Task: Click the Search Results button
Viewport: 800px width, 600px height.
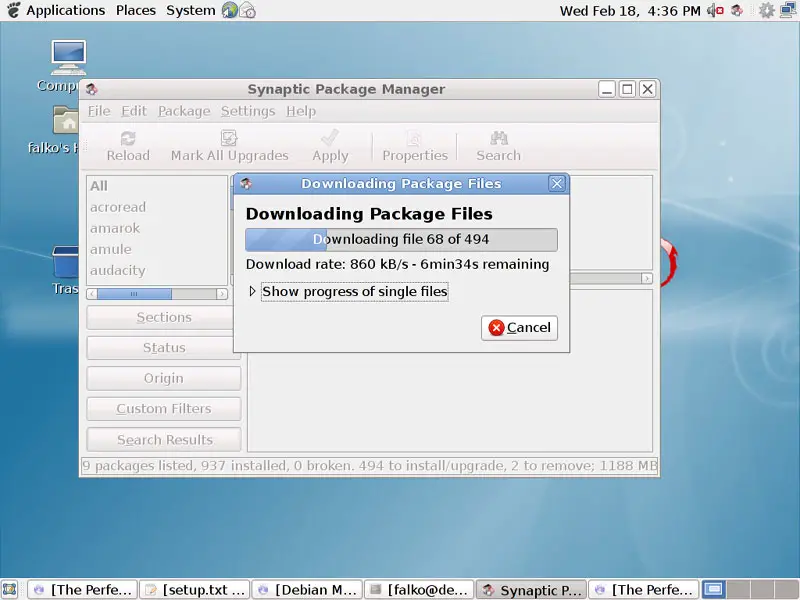Action: (x=164, y=440)
